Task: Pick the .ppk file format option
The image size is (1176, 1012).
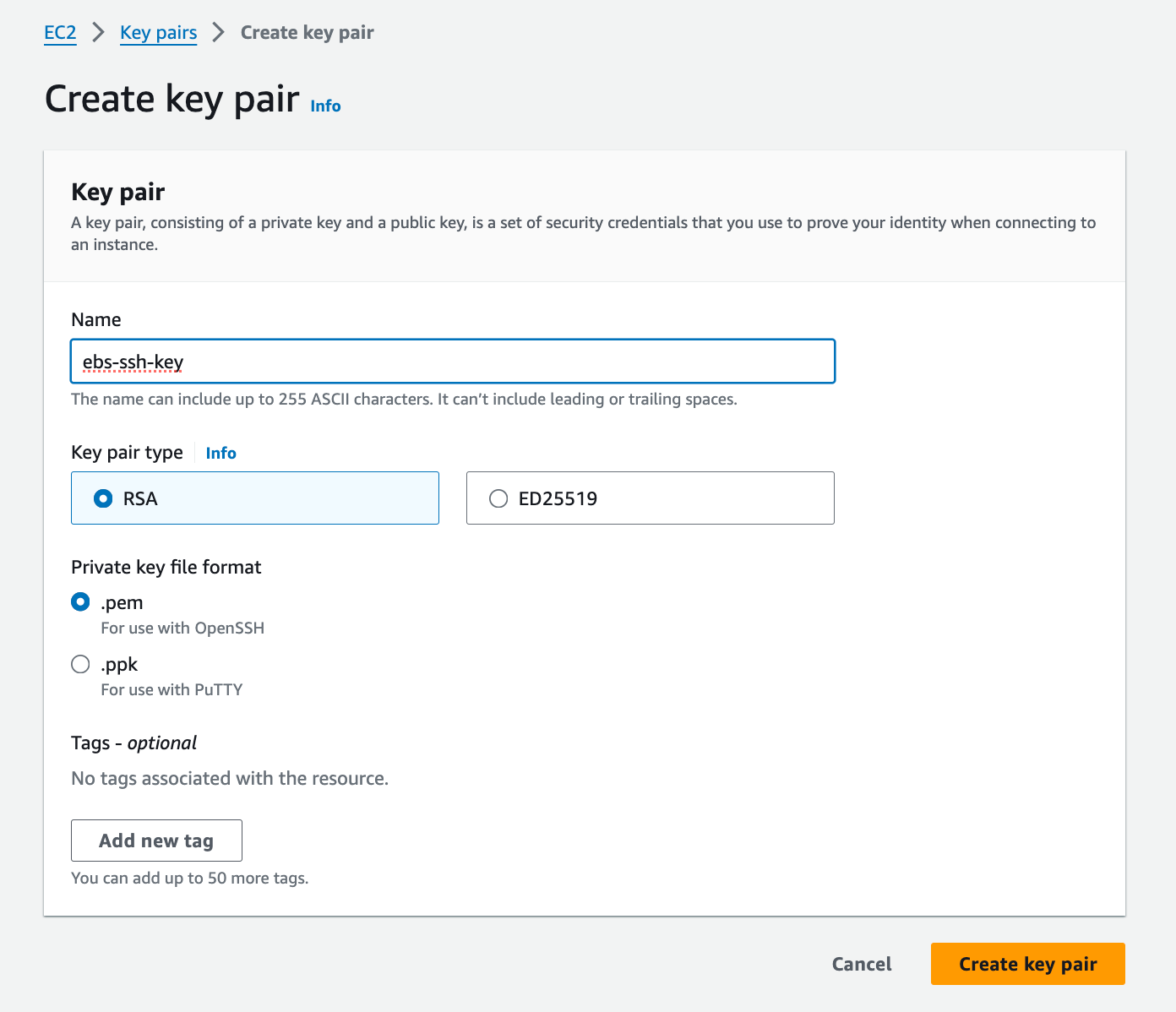Action: [80, 664]
